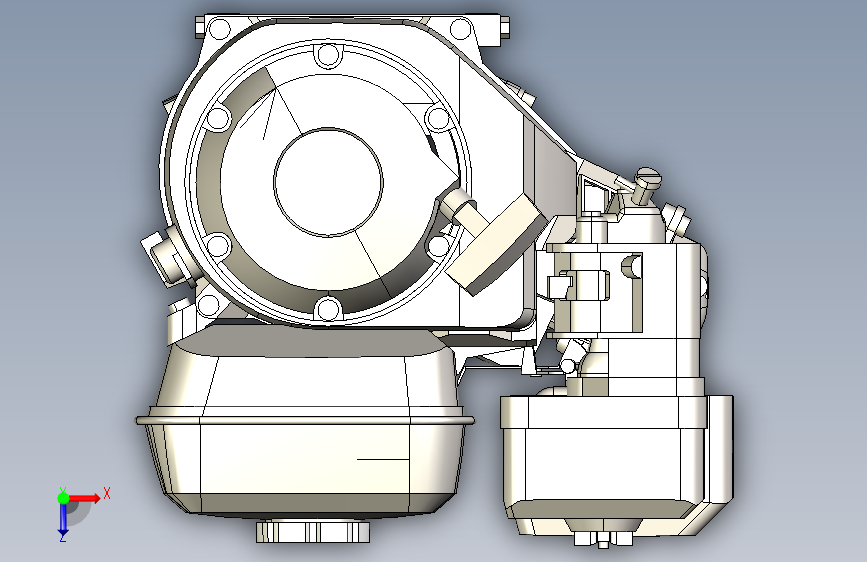Screen dimensions: 867x562
Task: Select the angled rectangular block on the housing
Action: pos(497,244)
